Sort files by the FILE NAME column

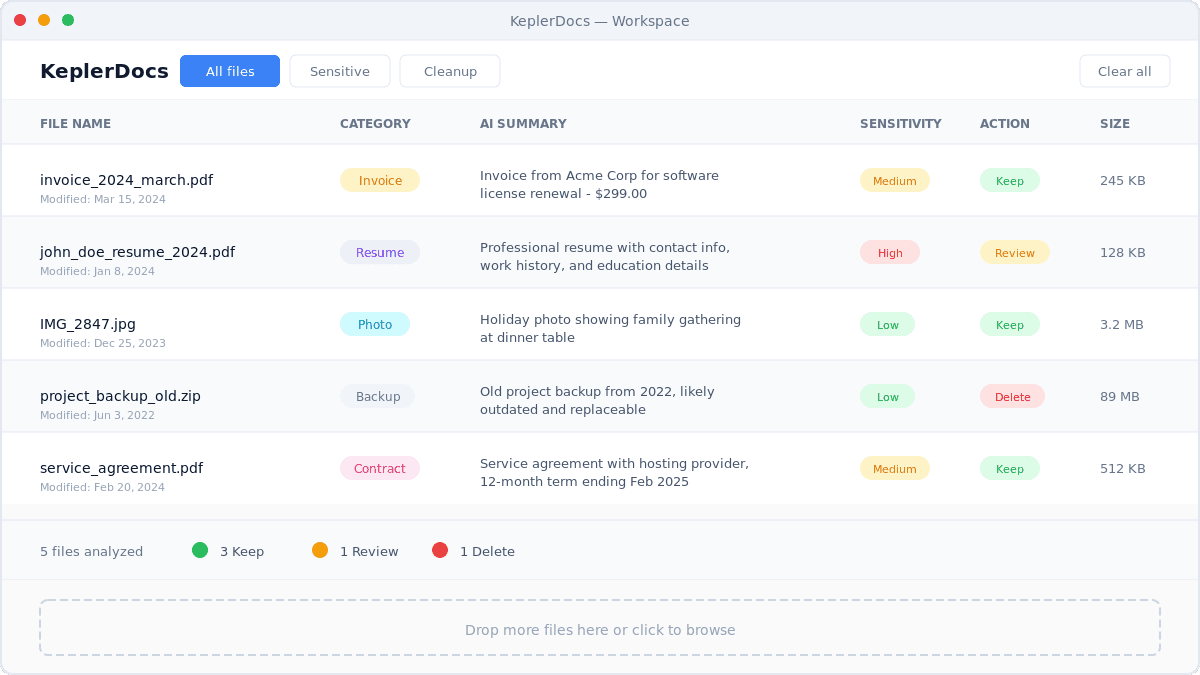tap(76, 123)
